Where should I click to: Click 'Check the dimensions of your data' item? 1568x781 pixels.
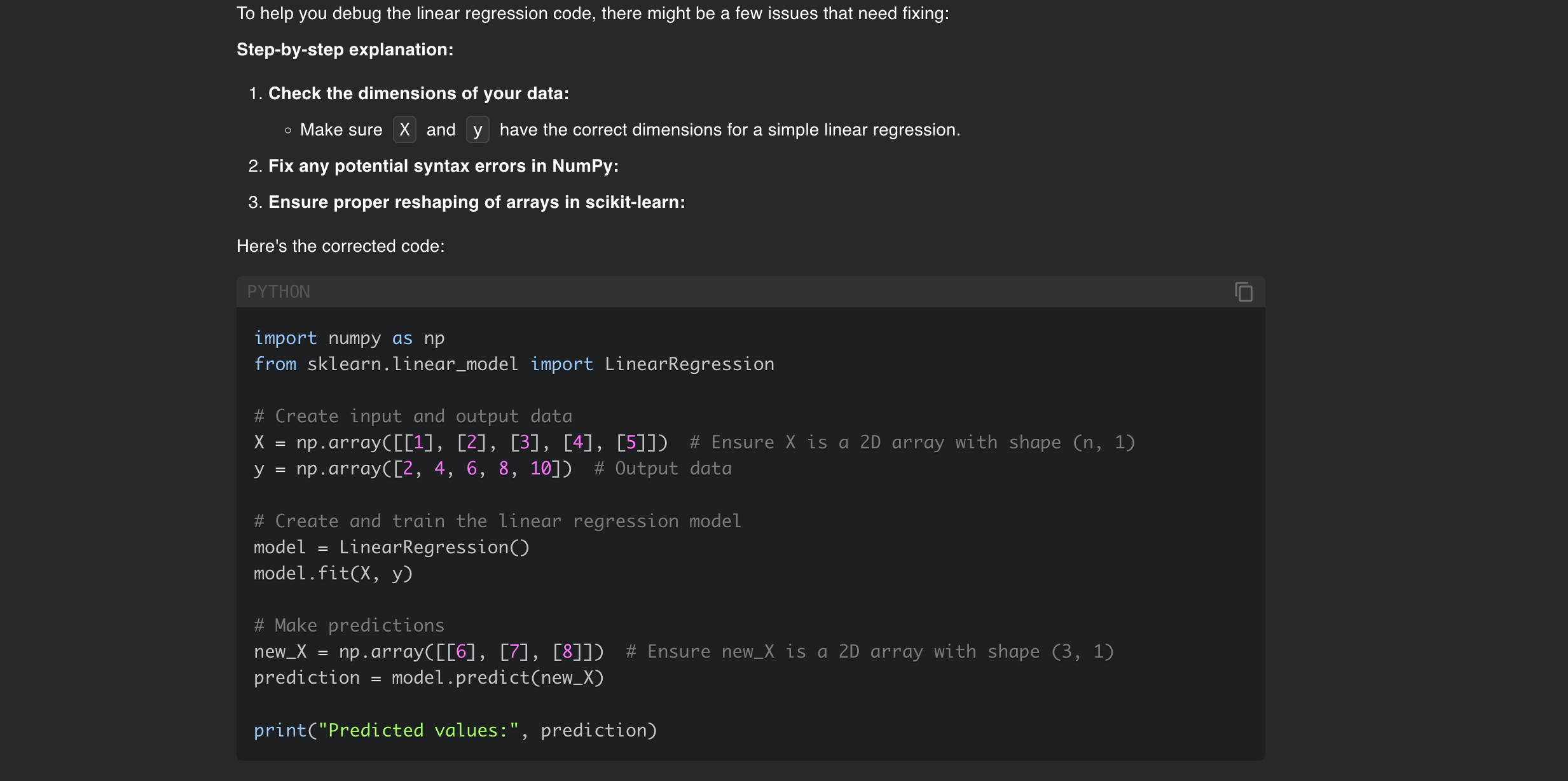418,93
